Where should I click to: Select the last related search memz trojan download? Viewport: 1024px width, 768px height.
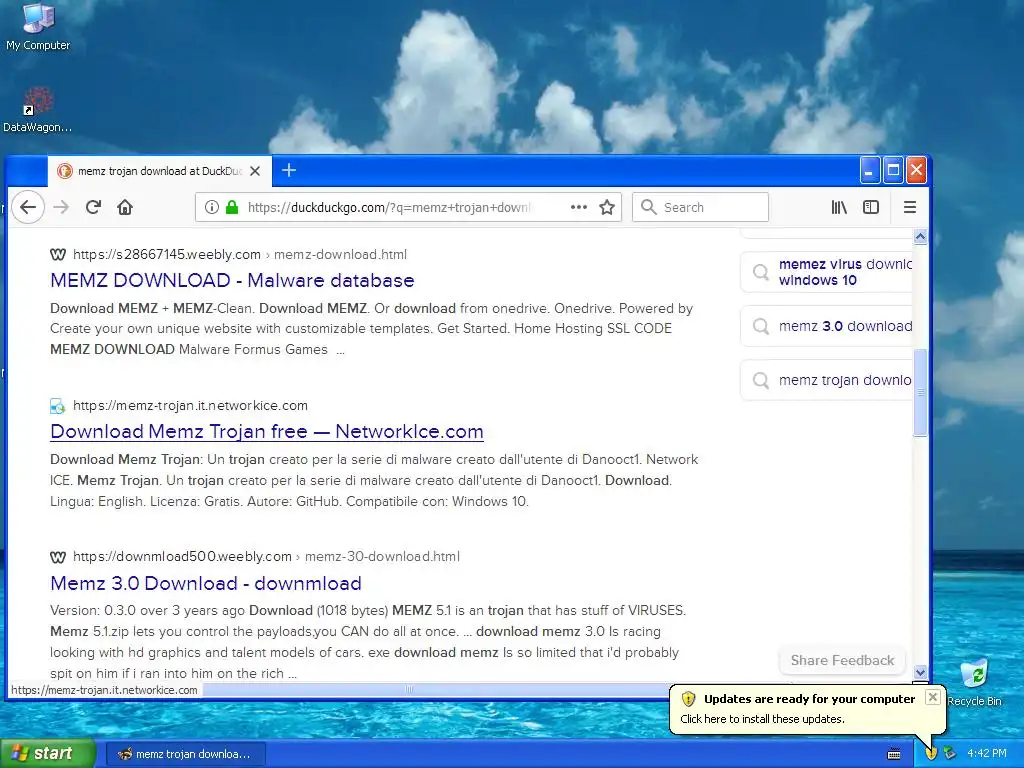[827, 380]
